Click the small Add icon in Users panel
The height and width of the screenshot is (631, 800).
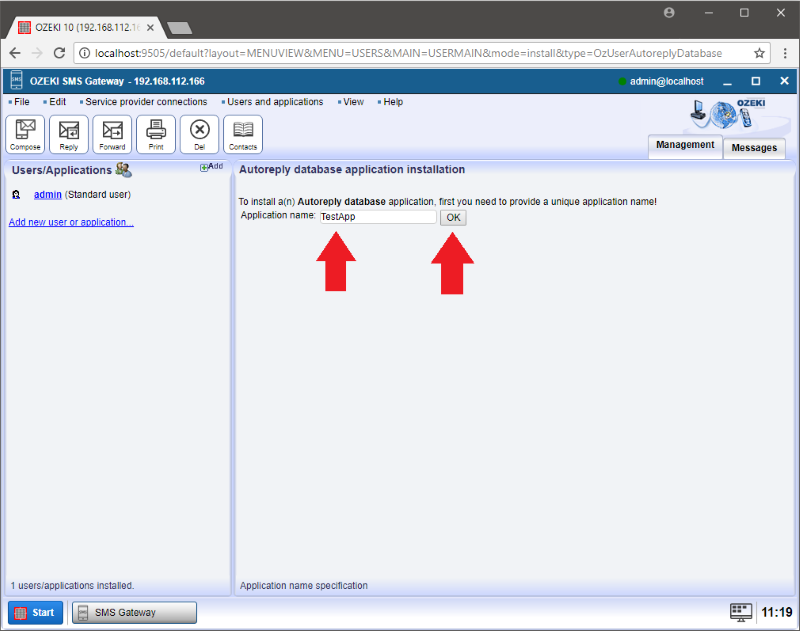[x=211, y=166]
